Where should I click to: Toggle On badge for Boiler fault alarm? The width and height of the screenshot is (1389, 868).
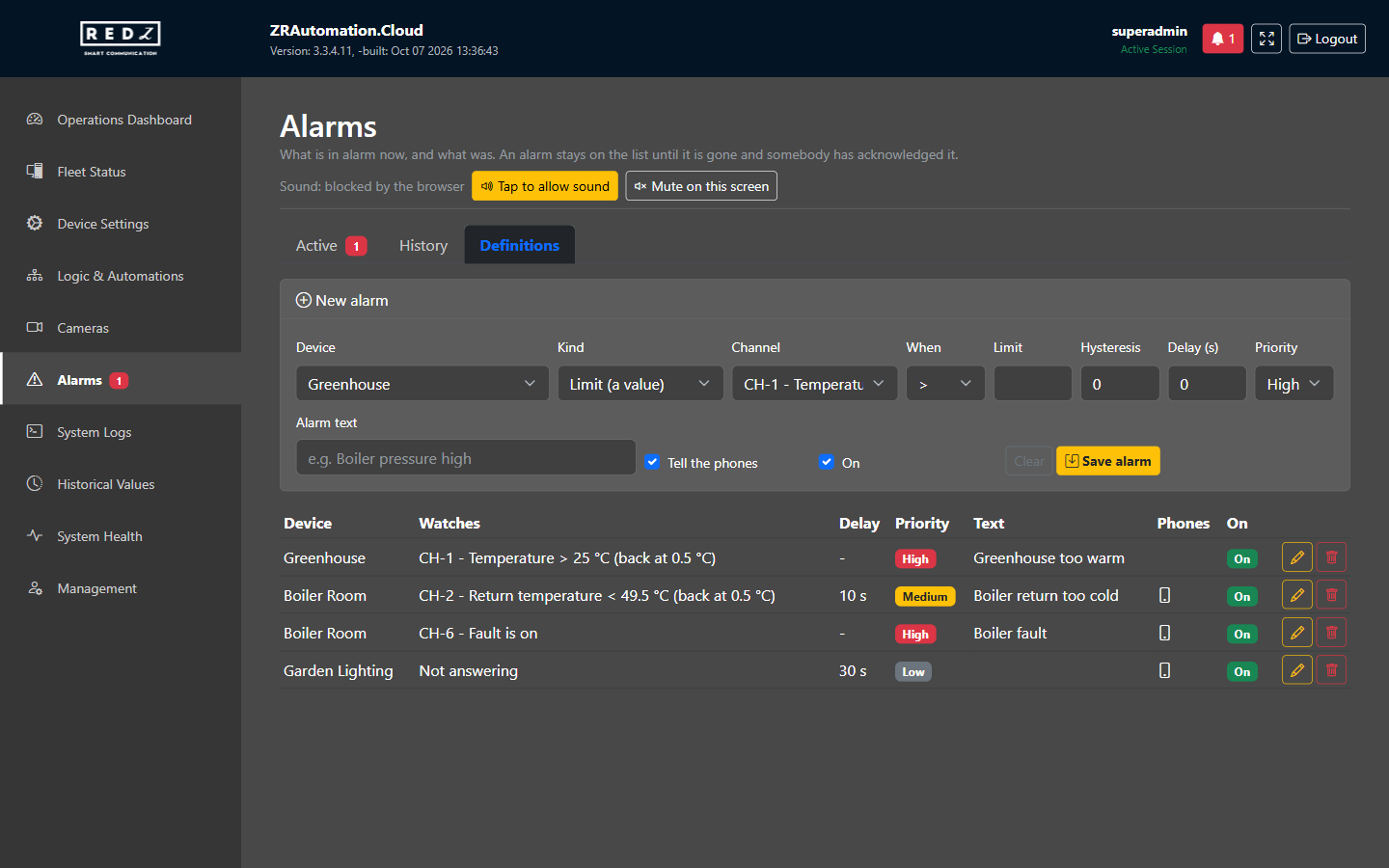coord(1242,634)
